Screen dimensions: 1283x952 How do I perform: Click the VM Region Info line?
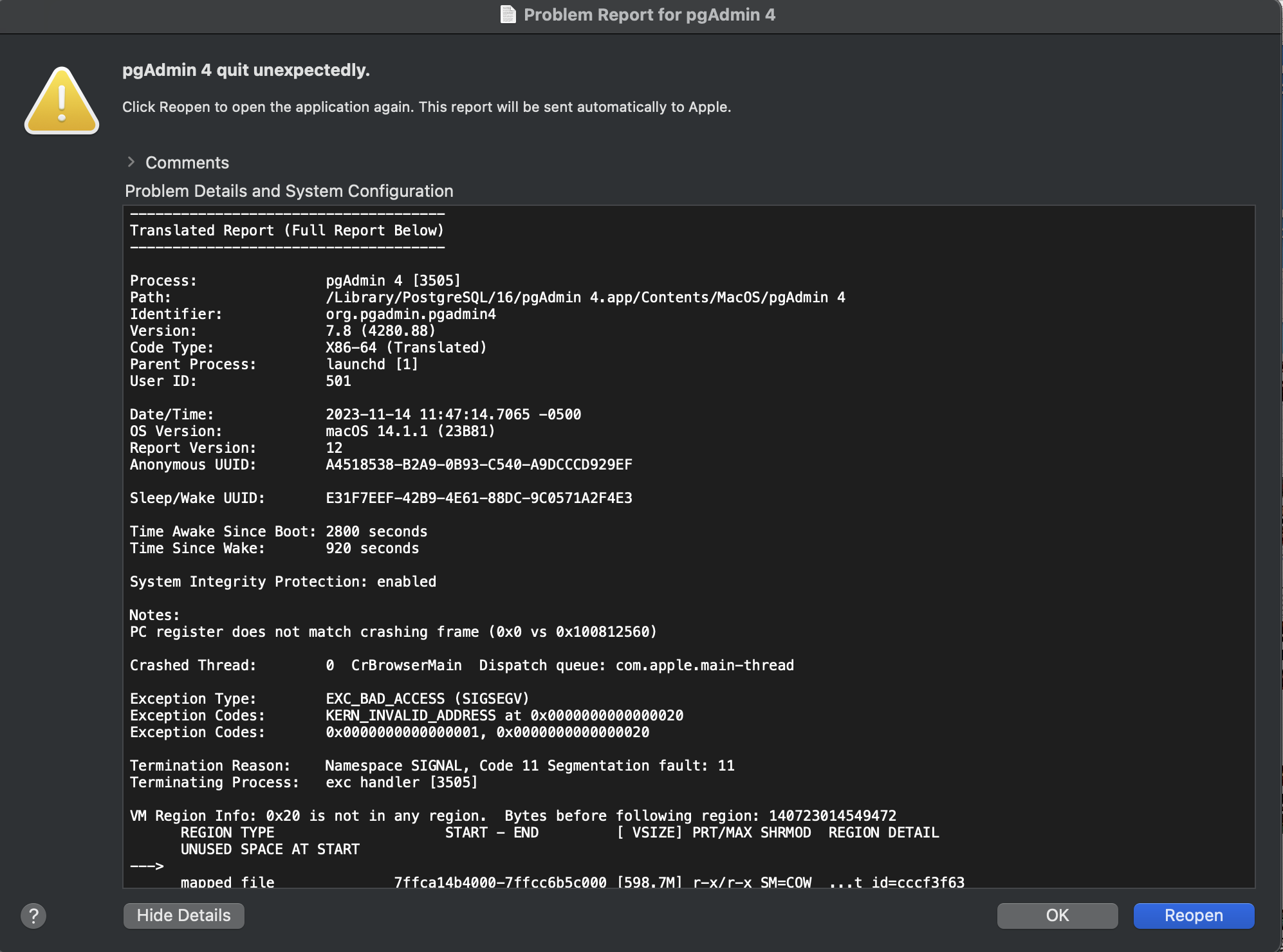click(512, 816)
